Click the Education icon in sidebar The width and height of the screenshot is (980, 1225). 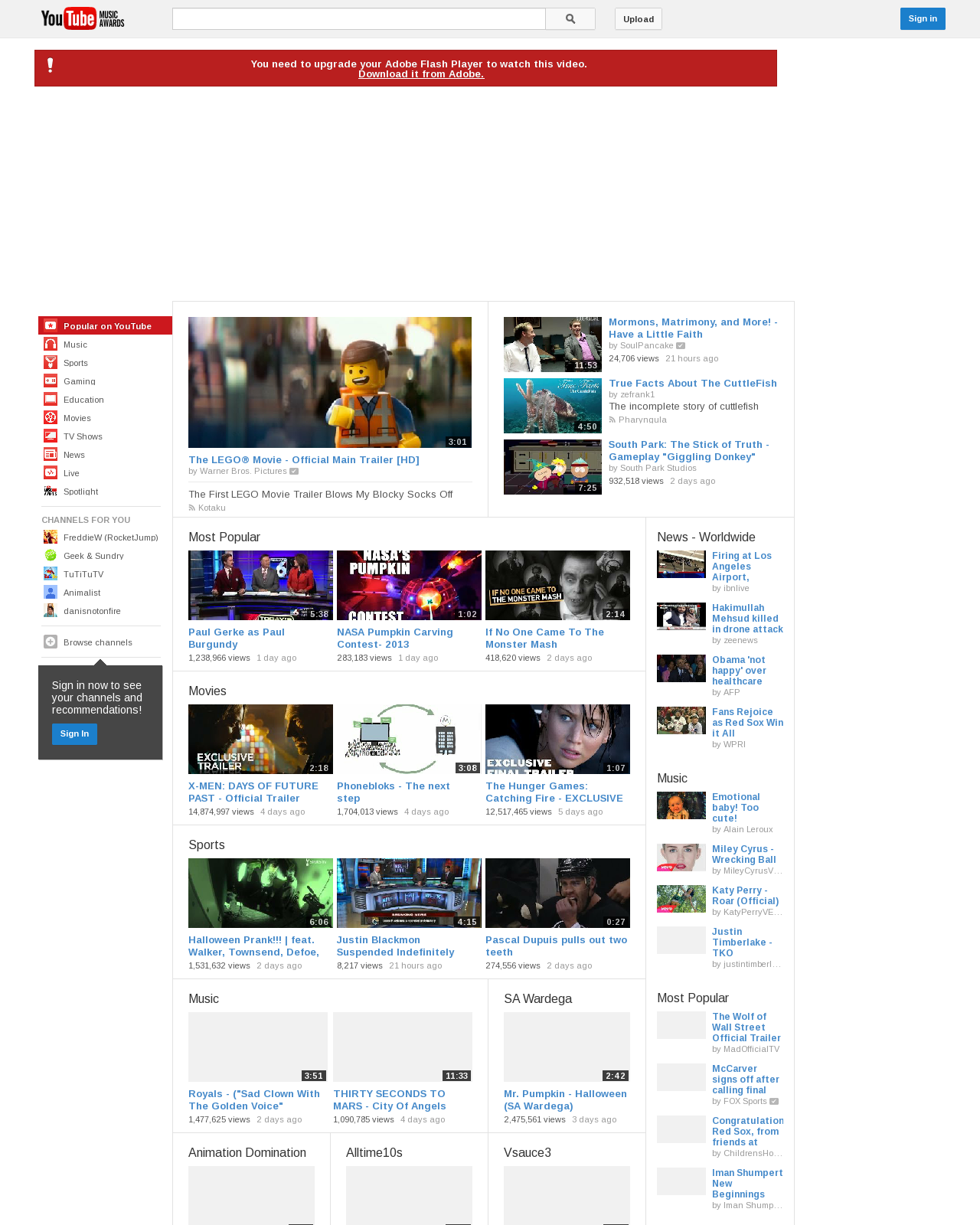51,399
